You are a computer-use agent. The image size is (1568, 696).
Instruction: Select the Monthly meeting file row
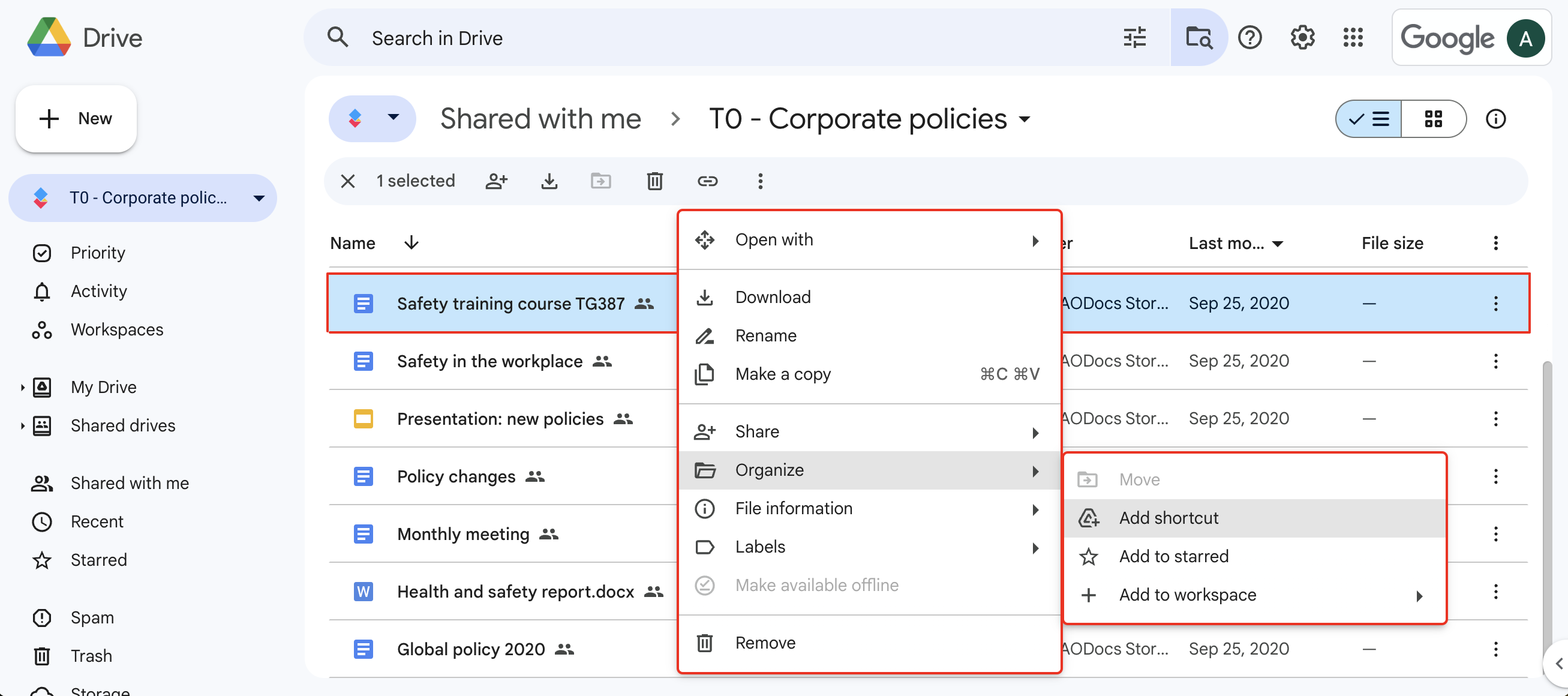coord(503,534)
